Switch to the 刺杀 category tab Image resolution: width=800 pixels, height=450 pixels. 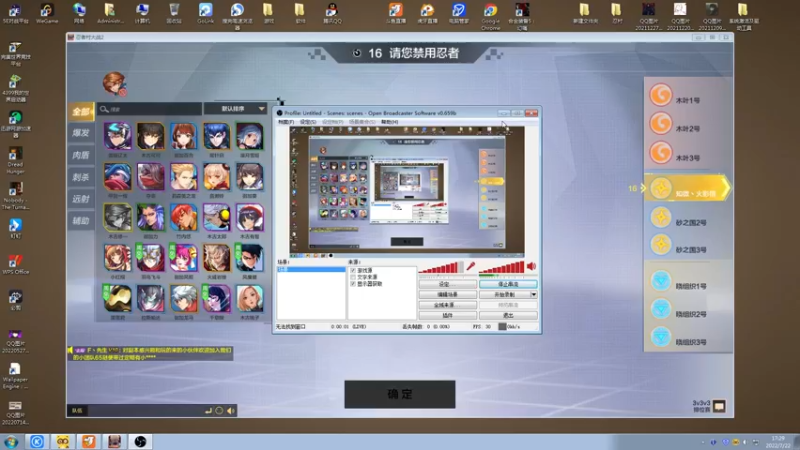[81, 177]
